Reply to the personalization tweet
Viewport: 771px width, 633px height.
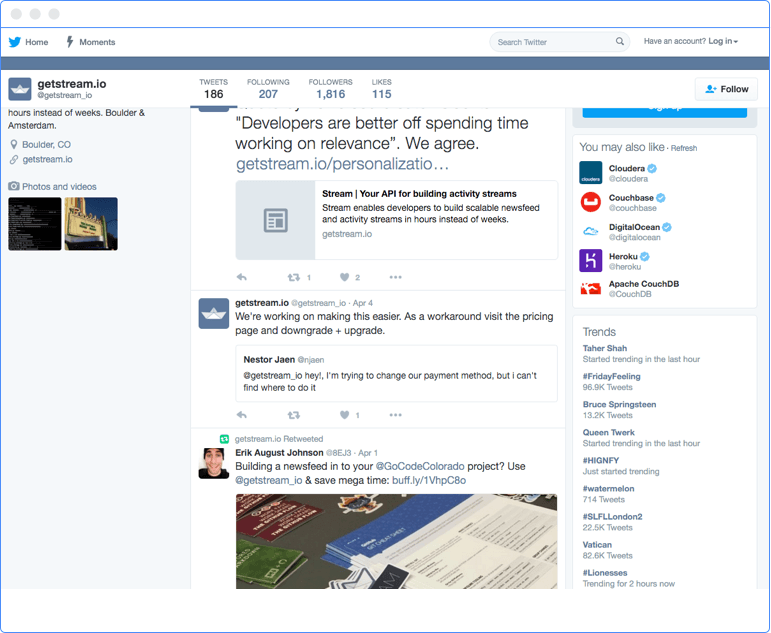tap(241, 277)
